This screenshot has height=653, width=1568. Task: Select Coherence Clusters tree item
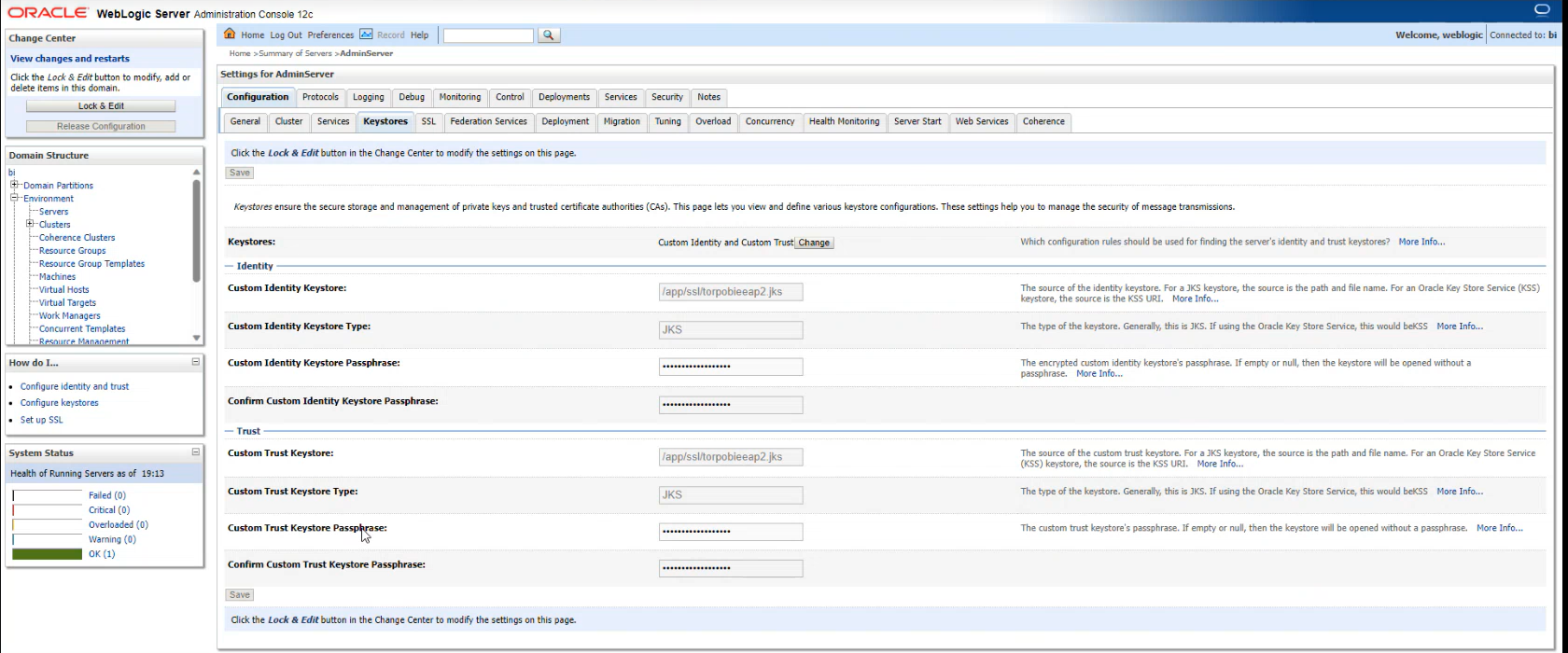coord(77,238)
